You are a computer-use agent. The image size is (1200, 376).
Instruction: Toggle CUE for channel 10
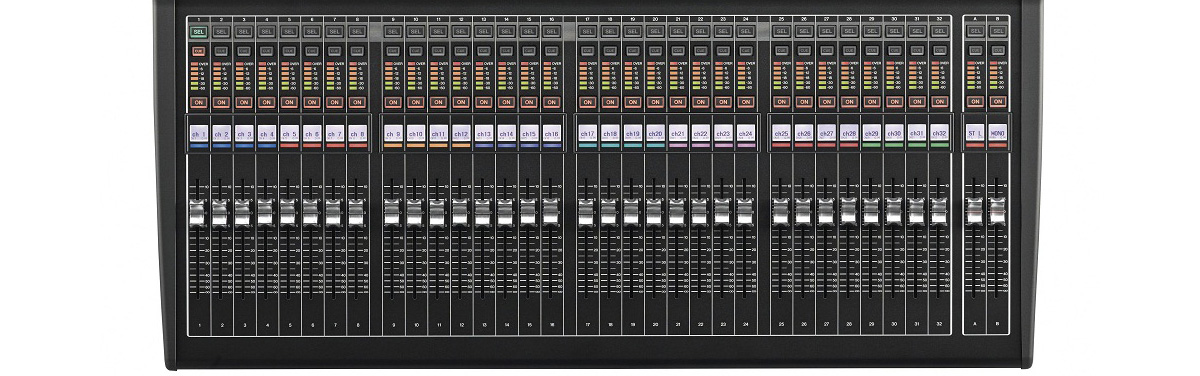415,50
